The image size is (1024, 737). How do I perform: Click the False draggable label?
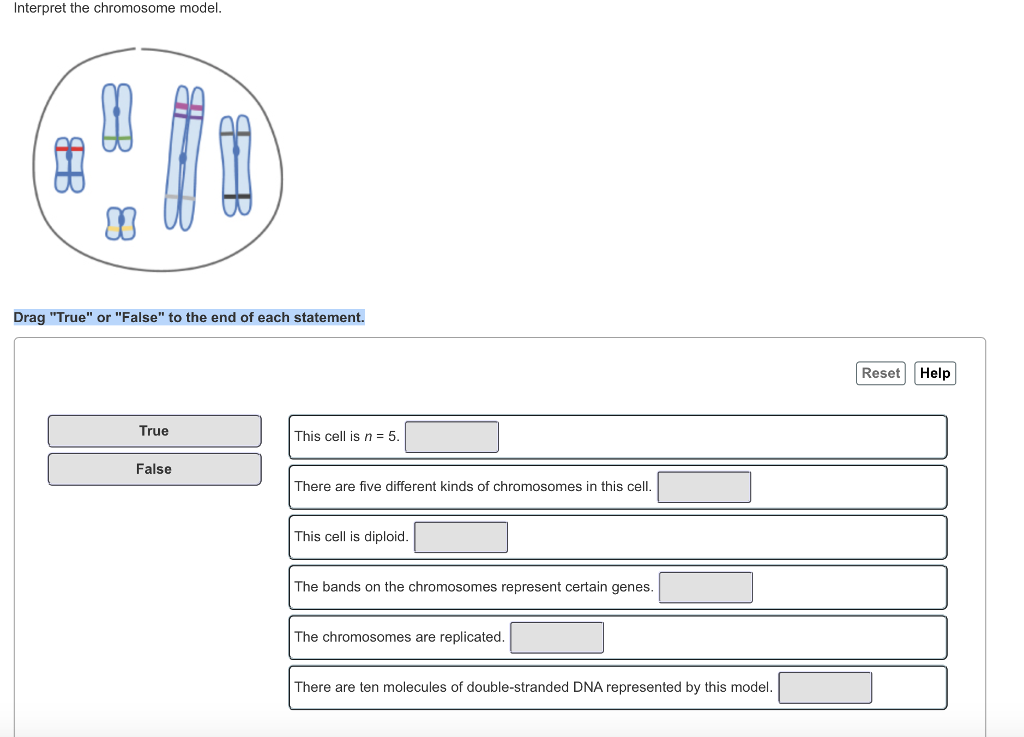[154, 468]
